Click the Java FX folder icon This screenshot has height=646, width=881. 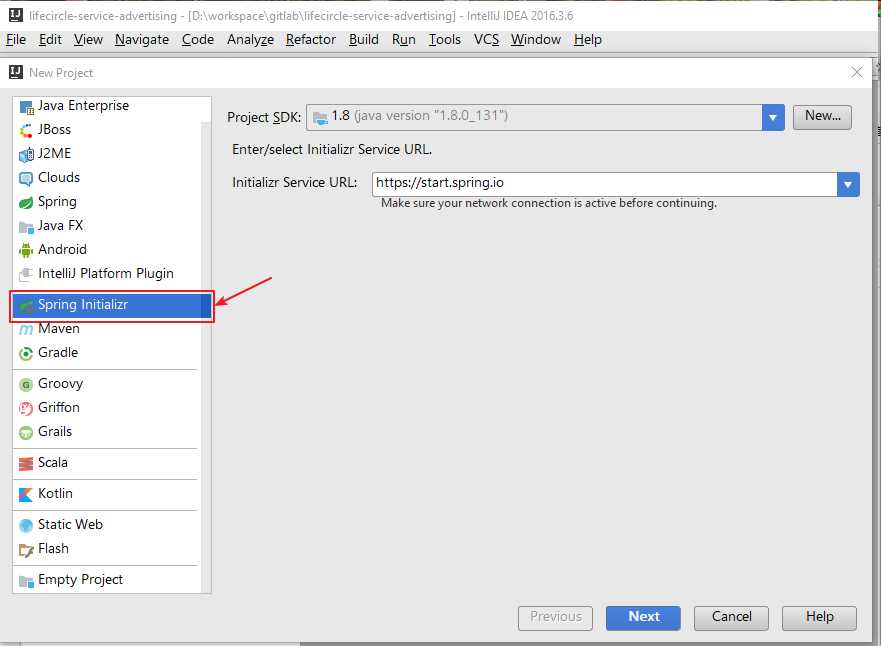[x=26, y=227]
